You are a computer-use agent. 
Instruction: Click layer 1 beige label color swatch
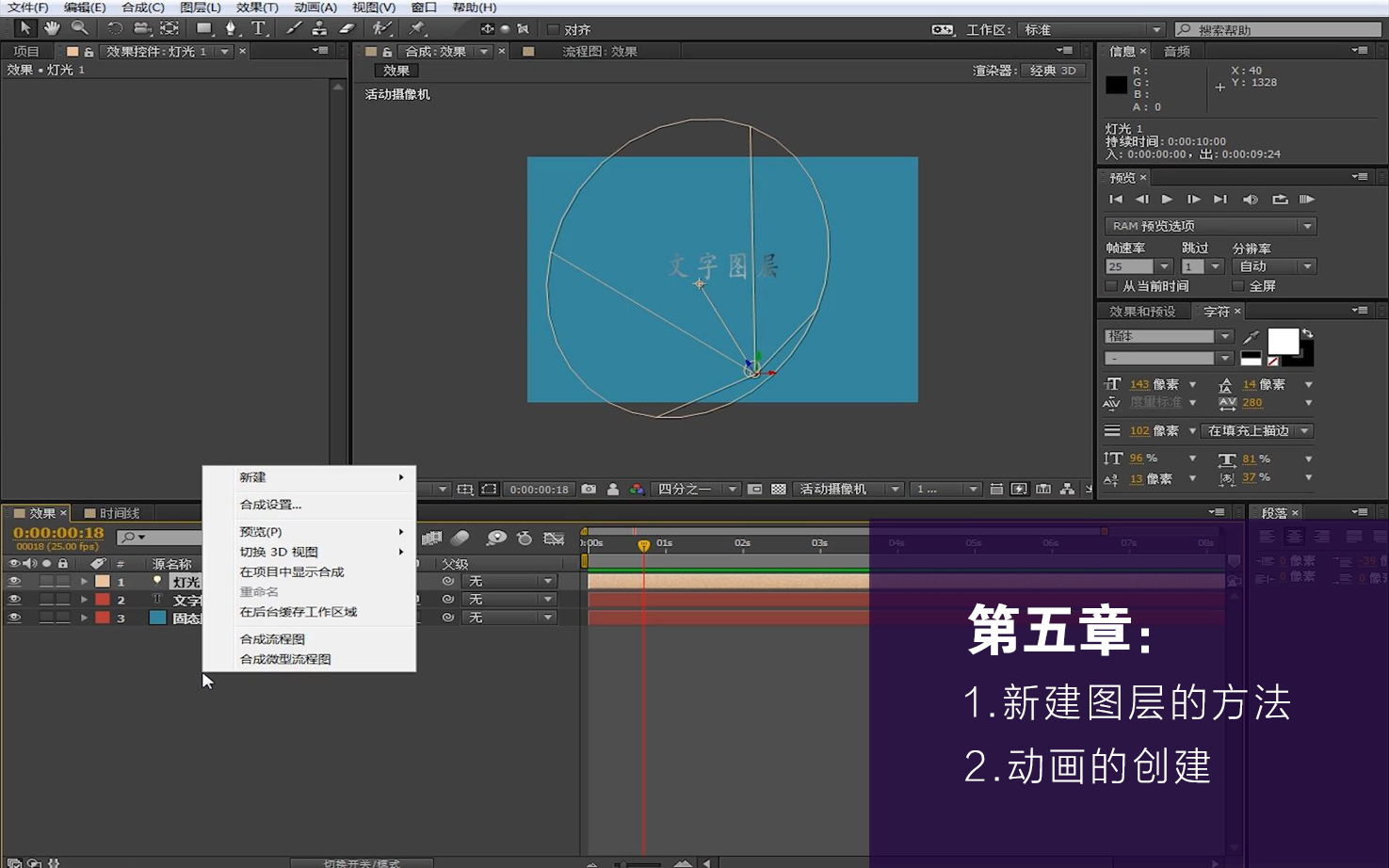pyautogui.click(x=103, y=582)
